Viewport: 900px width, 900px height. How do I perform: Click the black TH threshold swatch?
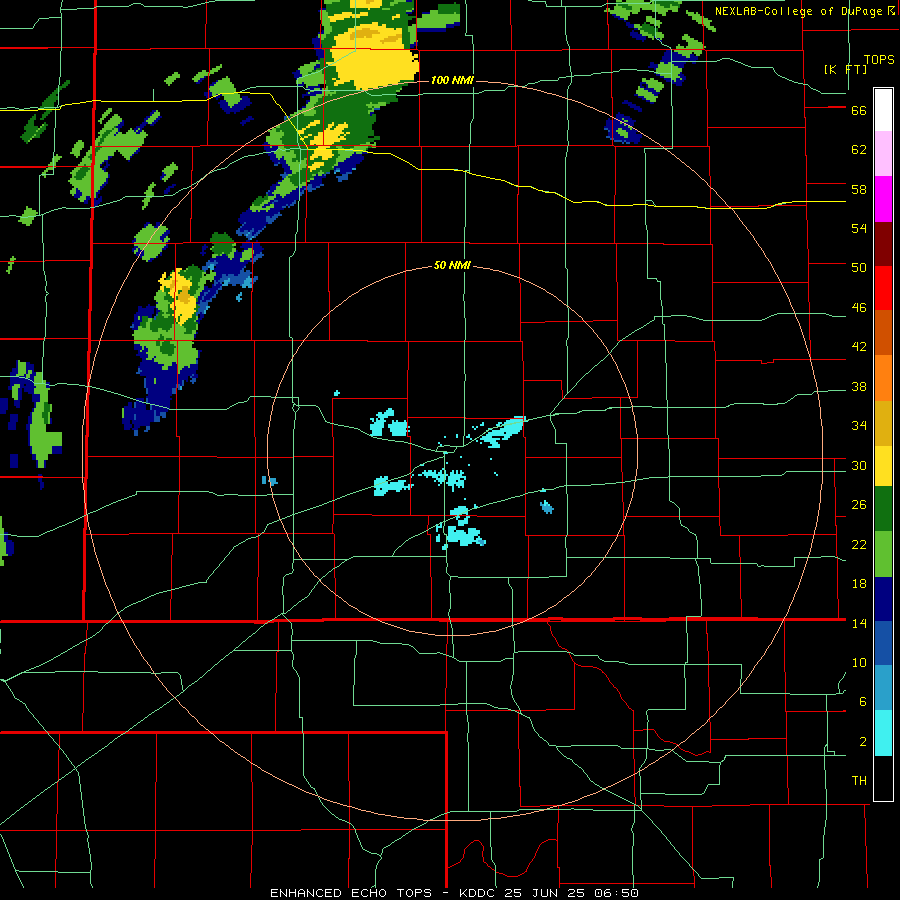[x=883, y=778]
